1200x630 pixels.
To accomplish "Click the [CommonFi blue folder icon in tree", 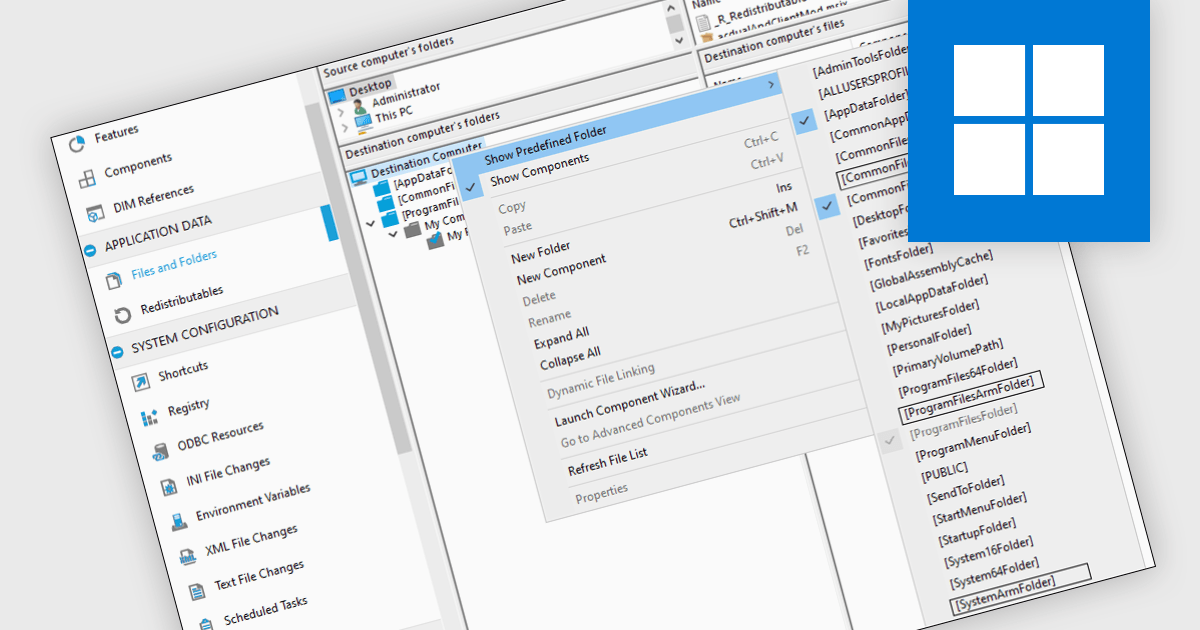I will [386, 203].
